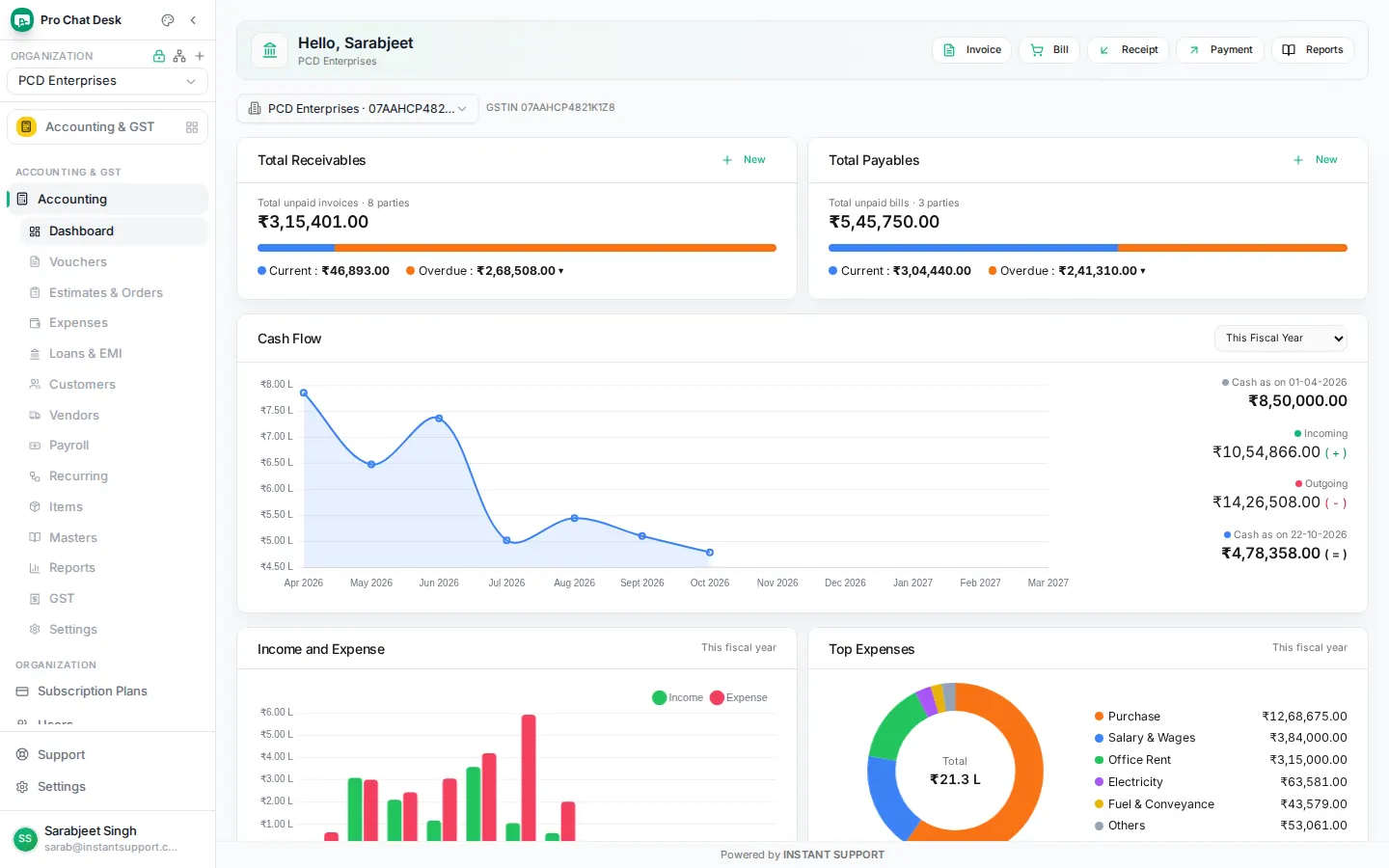Click the Total Payables progress bar
Image resolution: width=1389 pixels, height=868 pixels.
1088,248
